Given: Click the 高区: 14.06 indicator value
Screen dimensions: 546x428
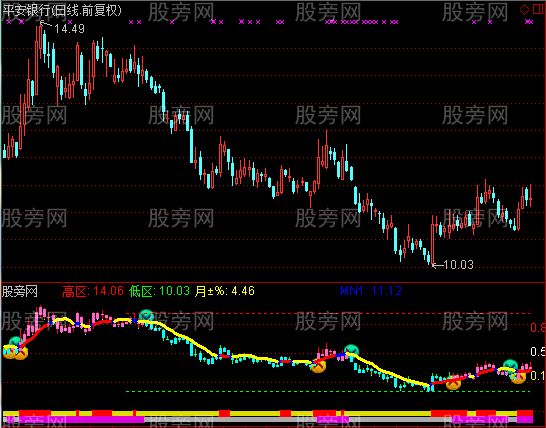Looking at the screenshot, I should [93, 291].
